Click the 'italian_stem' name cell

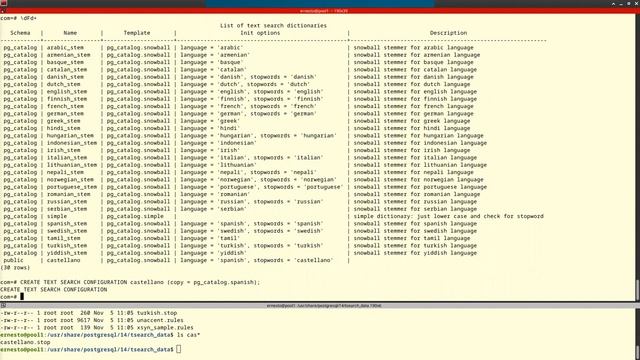(67, 158)
